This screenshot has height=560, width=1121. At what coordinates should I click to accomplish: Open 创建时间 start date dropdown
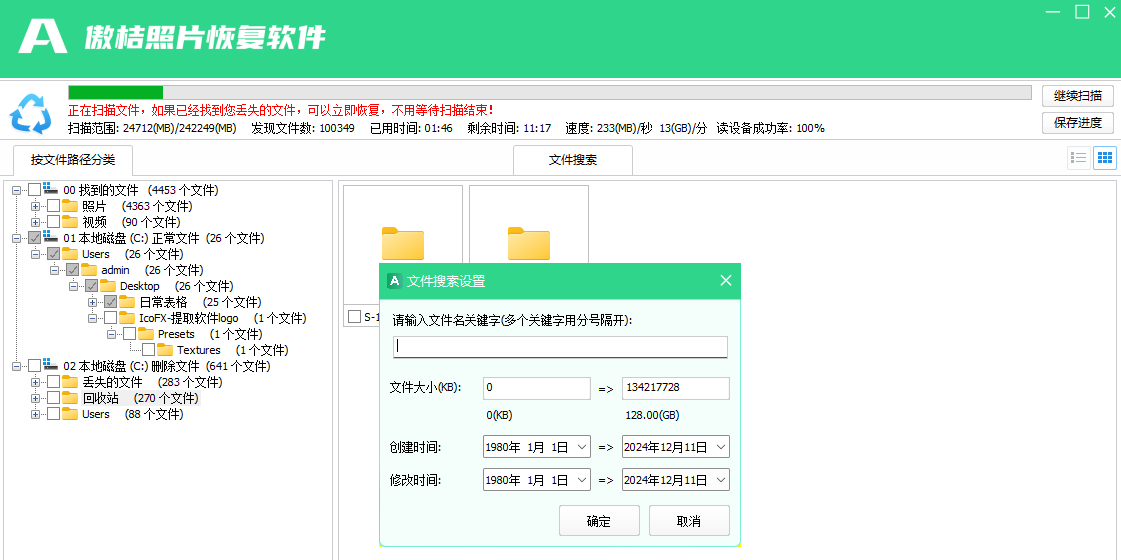click(x=582, y=447)
